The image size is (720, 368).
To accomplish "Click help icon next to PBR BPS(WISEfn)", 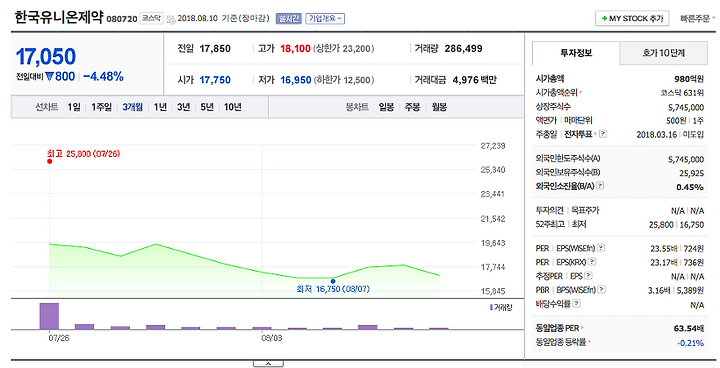I will [x=602, y=289].
